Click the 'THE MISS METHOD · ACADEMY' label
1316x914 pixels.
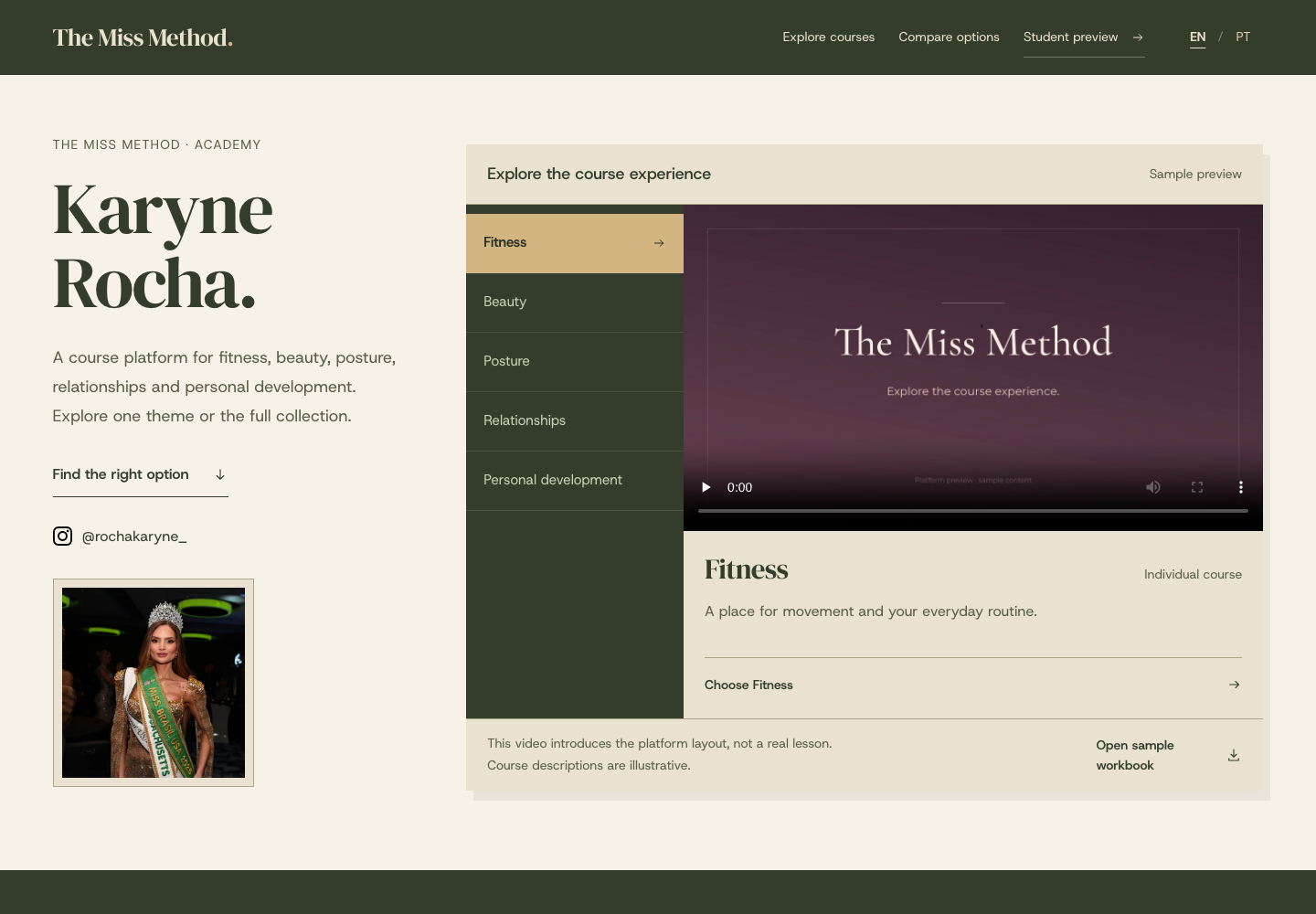pyautogui.click(x=156, y=145)
